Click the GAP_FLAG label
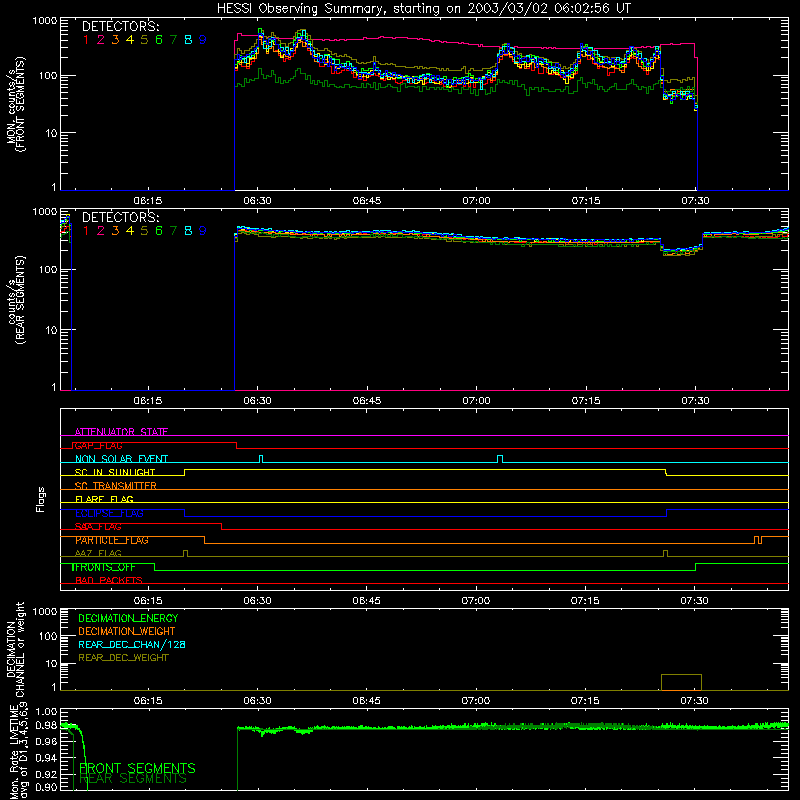The width and height of the screenshot is (800, 800). (x=98, y=445)
